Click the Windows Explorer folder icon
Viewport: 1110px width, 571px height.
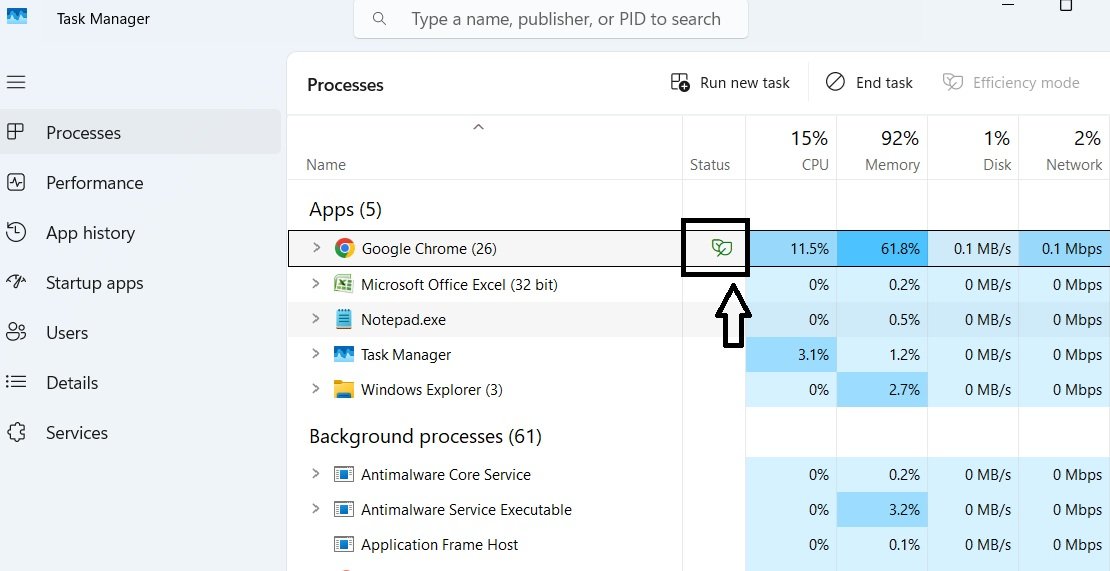point(343,390)
